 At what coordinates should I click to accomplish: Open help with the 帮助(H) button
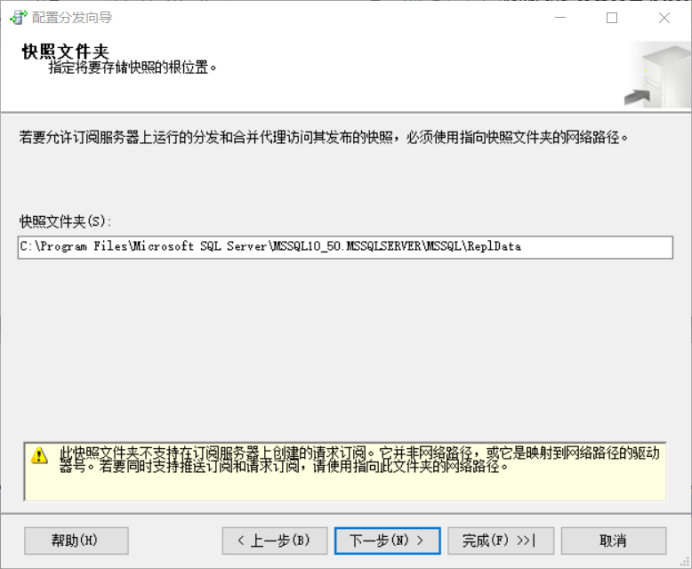coord(76,541)
